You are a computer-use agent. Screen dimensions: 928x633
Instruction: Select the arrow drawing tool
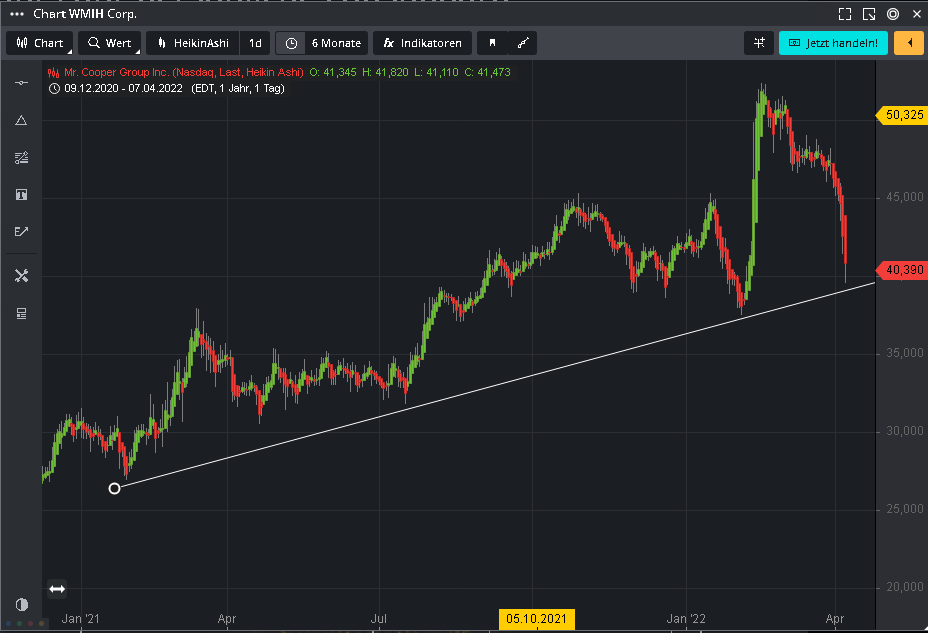coord(21,232)
